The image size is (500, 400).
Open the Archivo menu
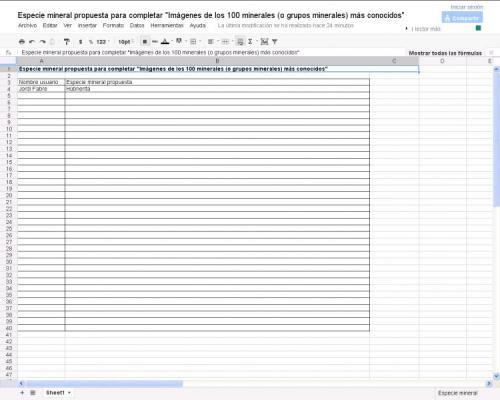27,25
